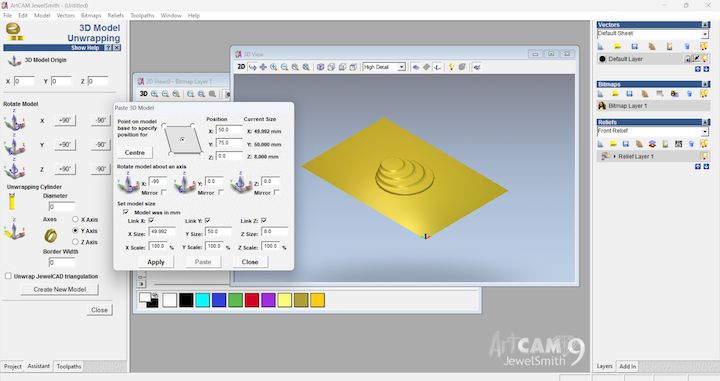Toggle all vector layers visibility bulbs
The image size is (720, 381).
coord(704,46)
